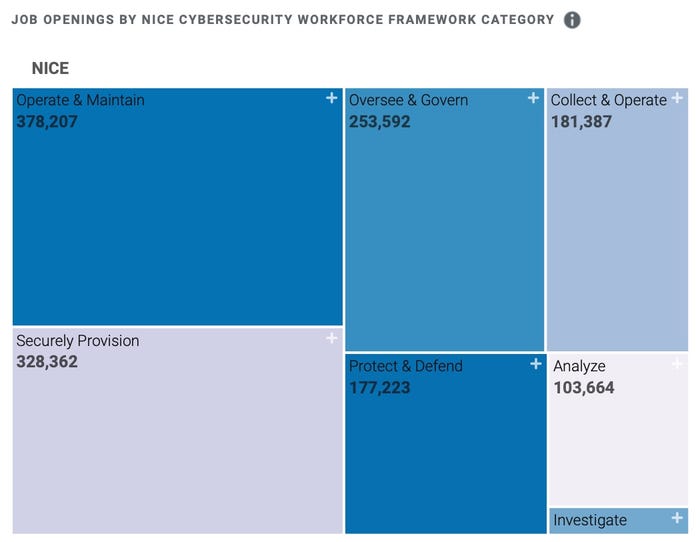The height and width of the screenshot is (542, 700).
Task: Click the 103,664 Analyze count
Action: (x=584, y=388)
